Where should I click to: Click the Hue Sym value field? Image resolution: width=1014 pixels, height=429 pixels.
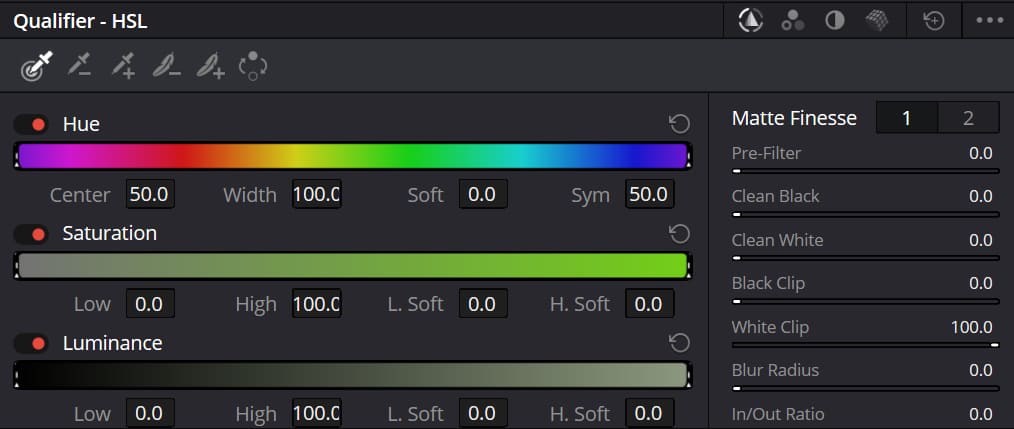[x=649, y=195]
